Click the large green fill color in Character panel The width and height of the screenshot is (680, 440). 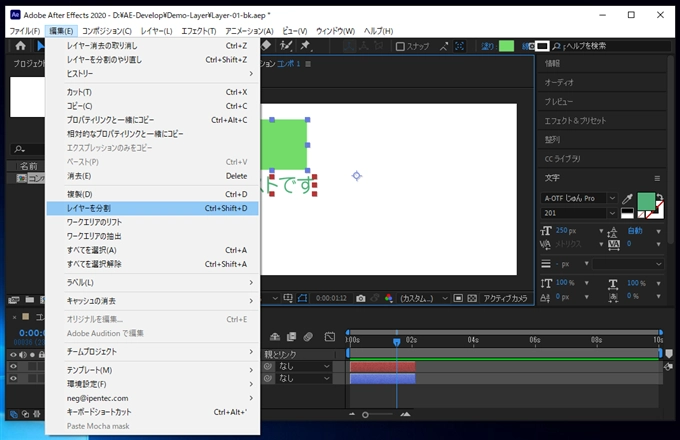tap(645, 202)
